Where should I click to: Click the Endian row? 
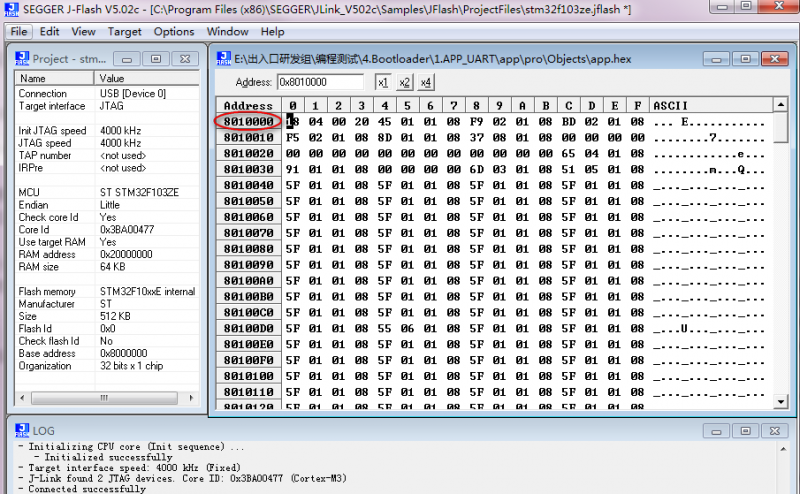[107, 205]
